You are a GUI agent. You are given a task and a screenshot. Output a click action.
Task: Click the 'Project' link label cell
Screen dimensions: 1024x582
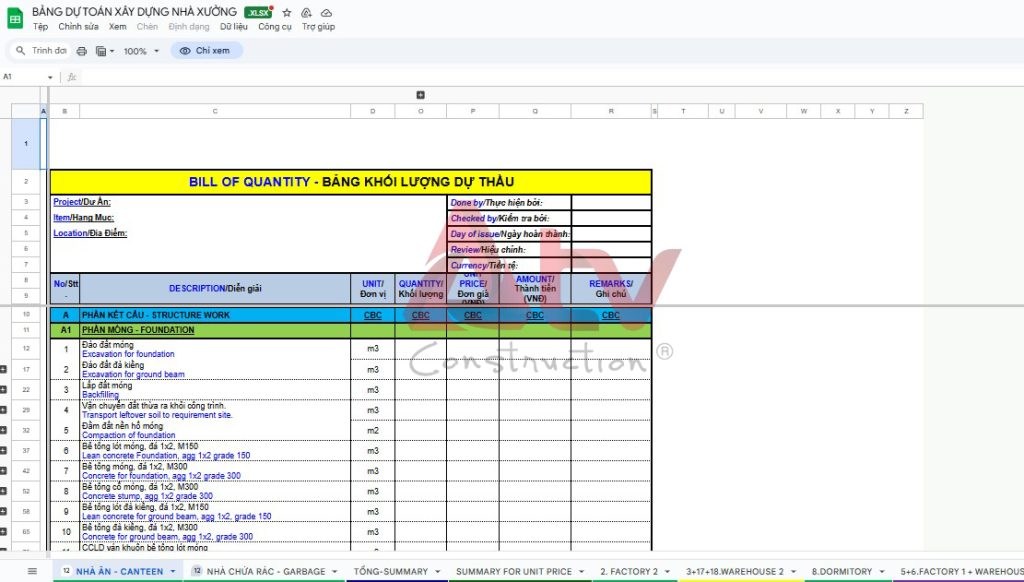[67, 202]
